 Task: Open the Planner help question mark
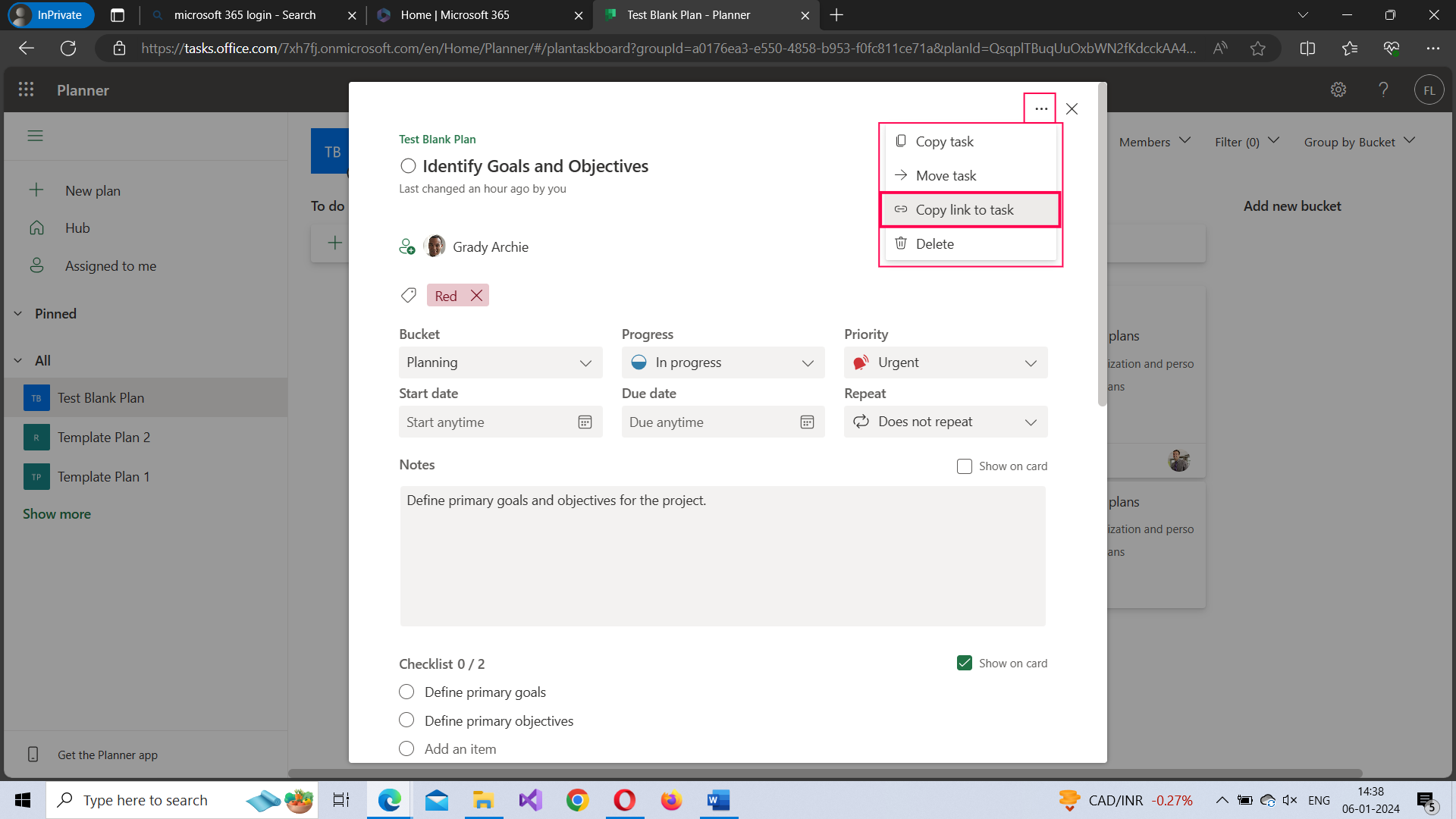pyautogui.click(x=1383, y=89)
